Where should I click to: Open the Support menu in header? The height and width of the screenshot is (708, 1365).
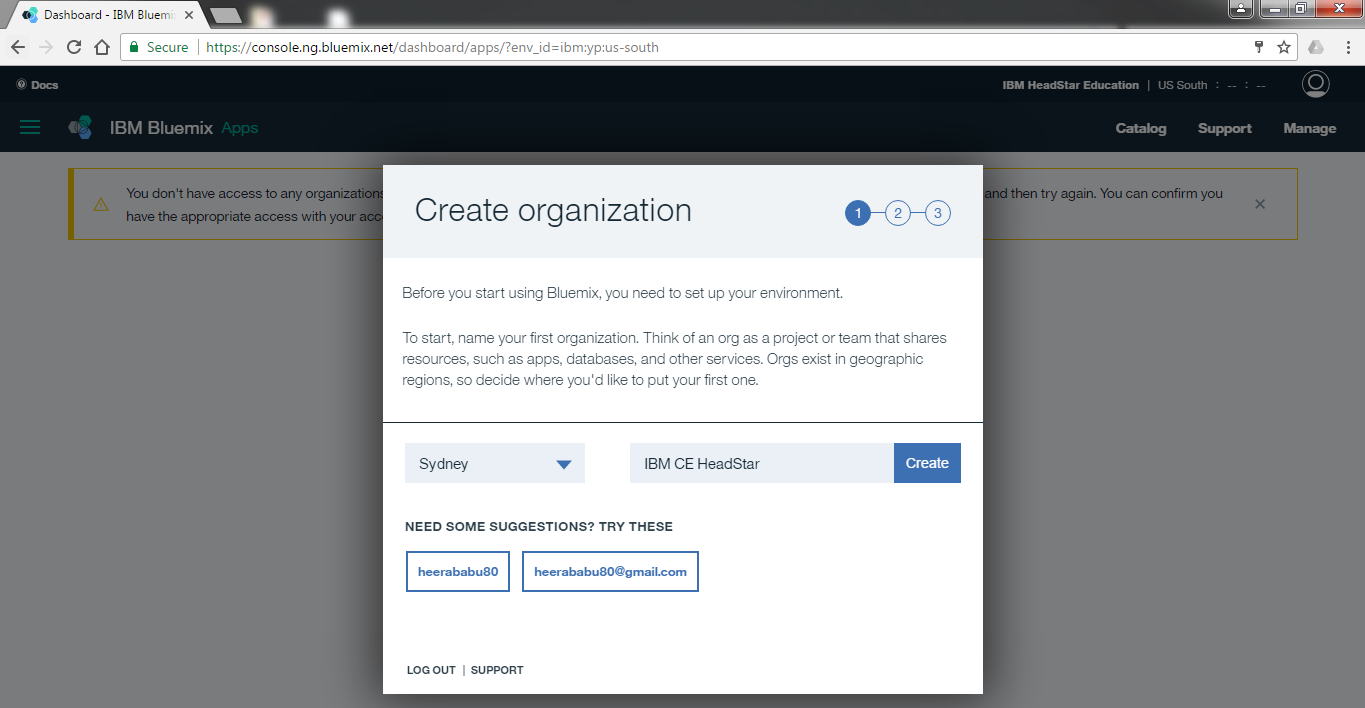point(1225,128)
